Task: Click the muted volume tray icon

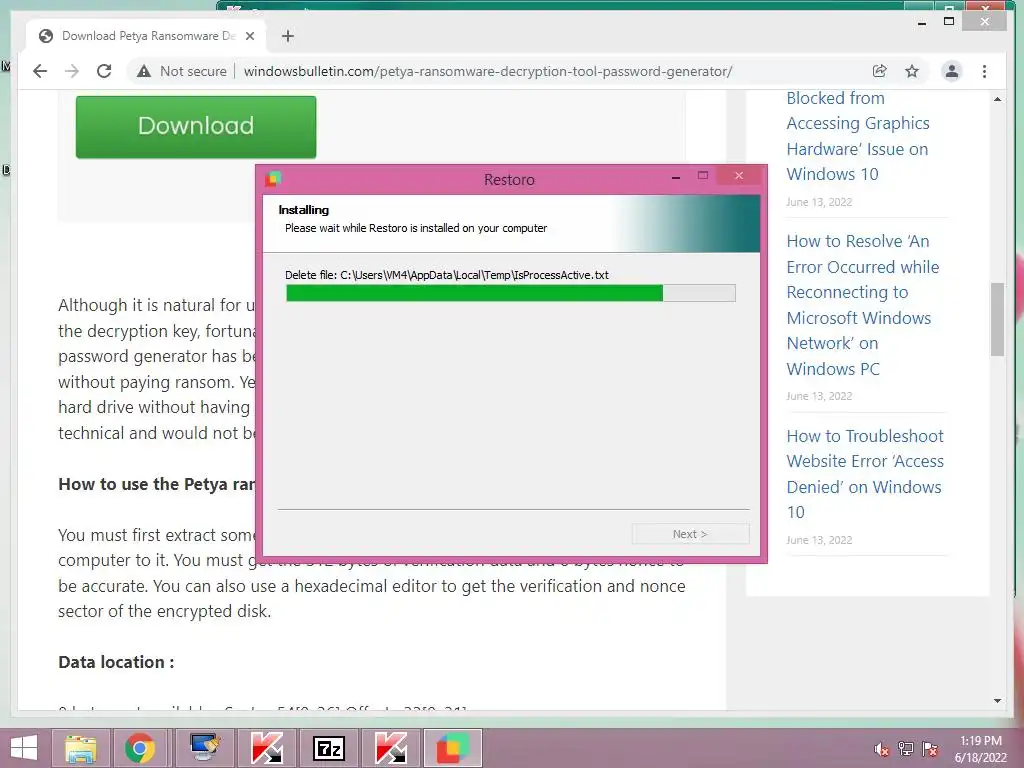Action: click(x=881, y=749)
